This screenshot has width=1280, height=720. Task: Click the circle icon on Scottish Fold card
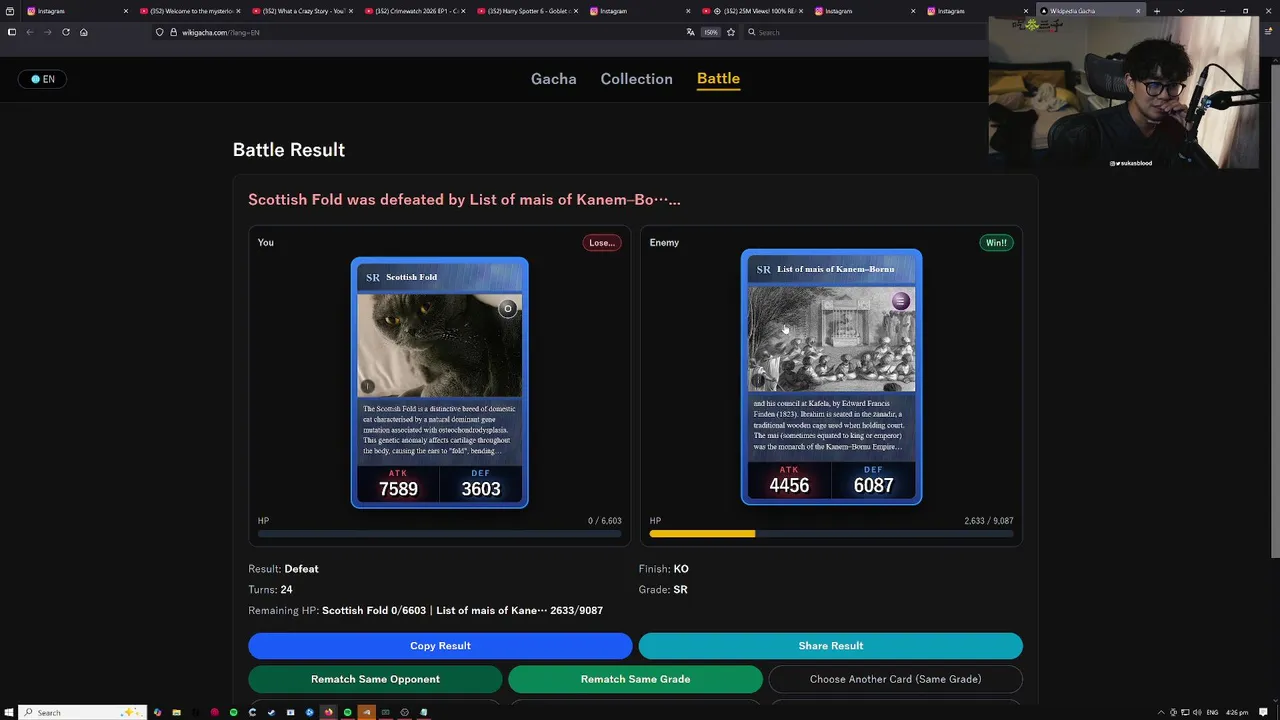(x=507, y=309)
